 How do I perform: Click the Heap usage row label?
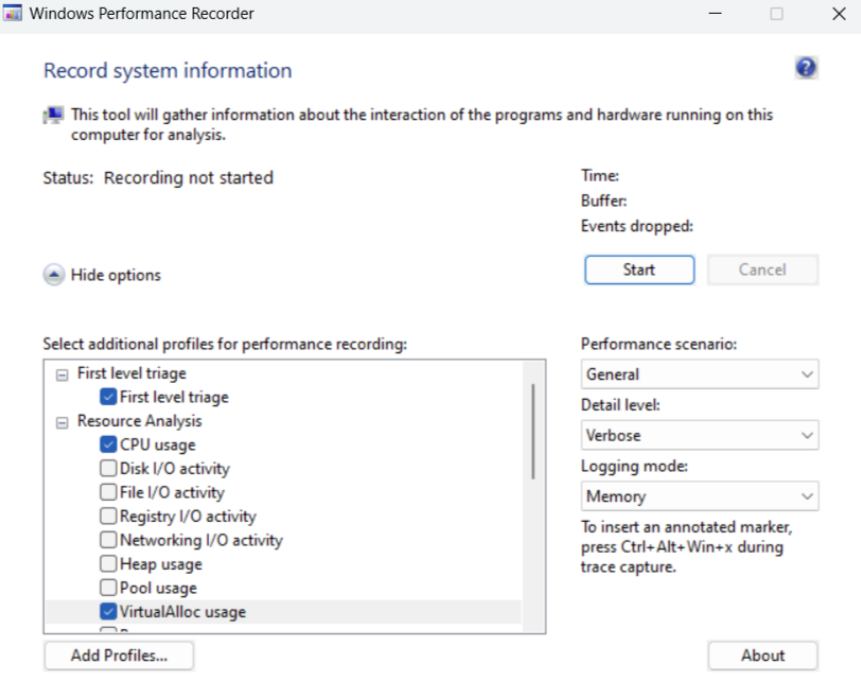(161, 564)
